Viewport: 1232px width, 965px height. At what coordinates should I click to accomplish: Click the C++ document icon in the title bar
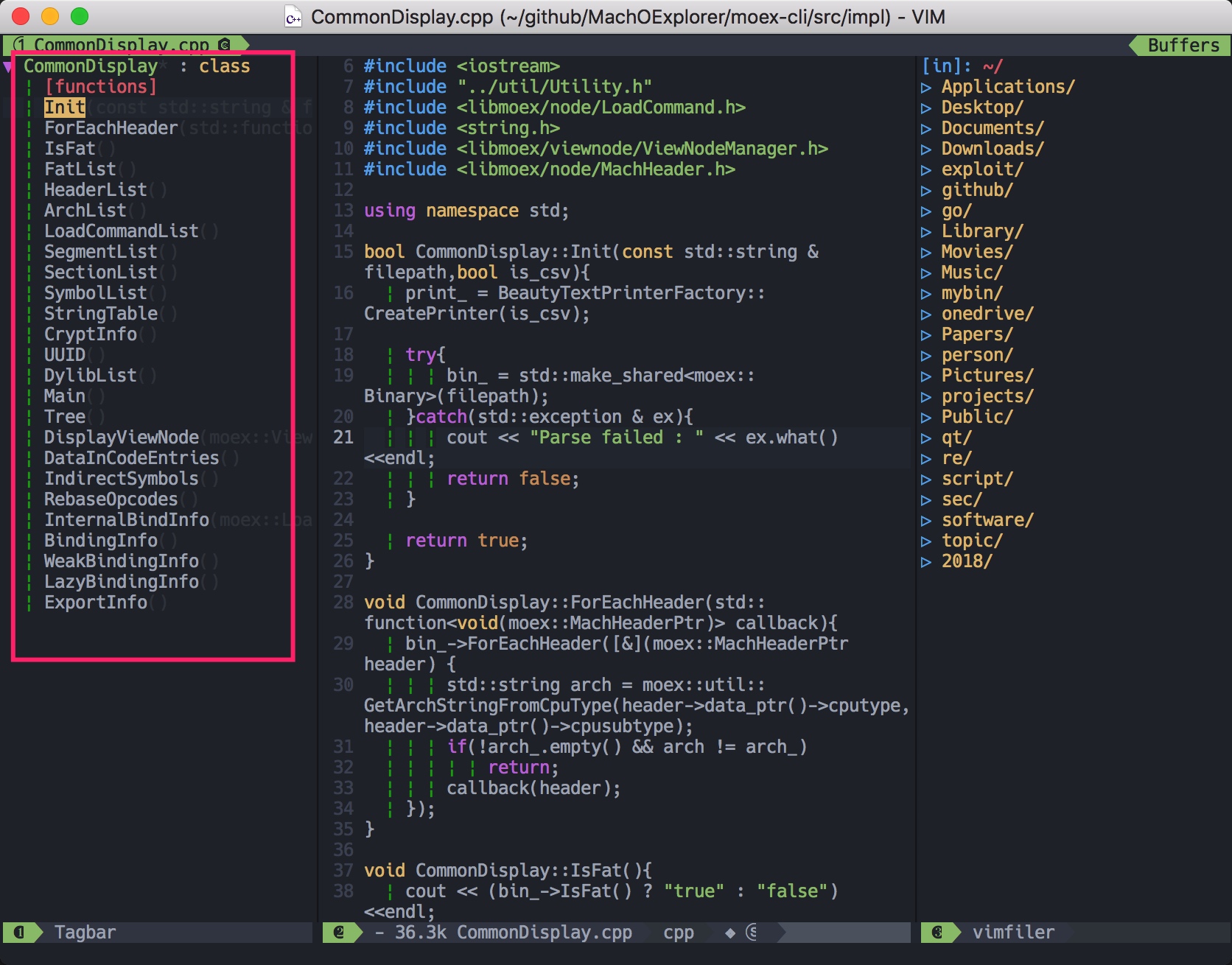click(x=293, y=16)
